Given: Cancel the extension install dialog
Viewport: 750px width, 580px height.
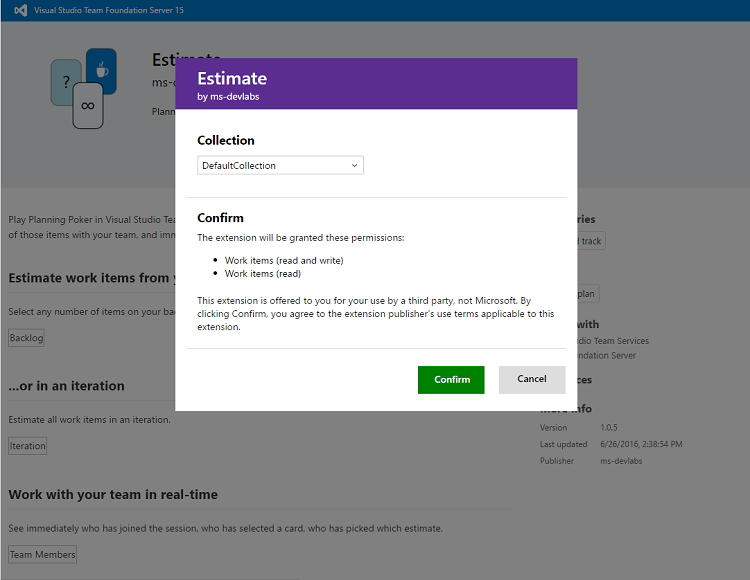Looking at the screenshot, I should click(532, 379).
